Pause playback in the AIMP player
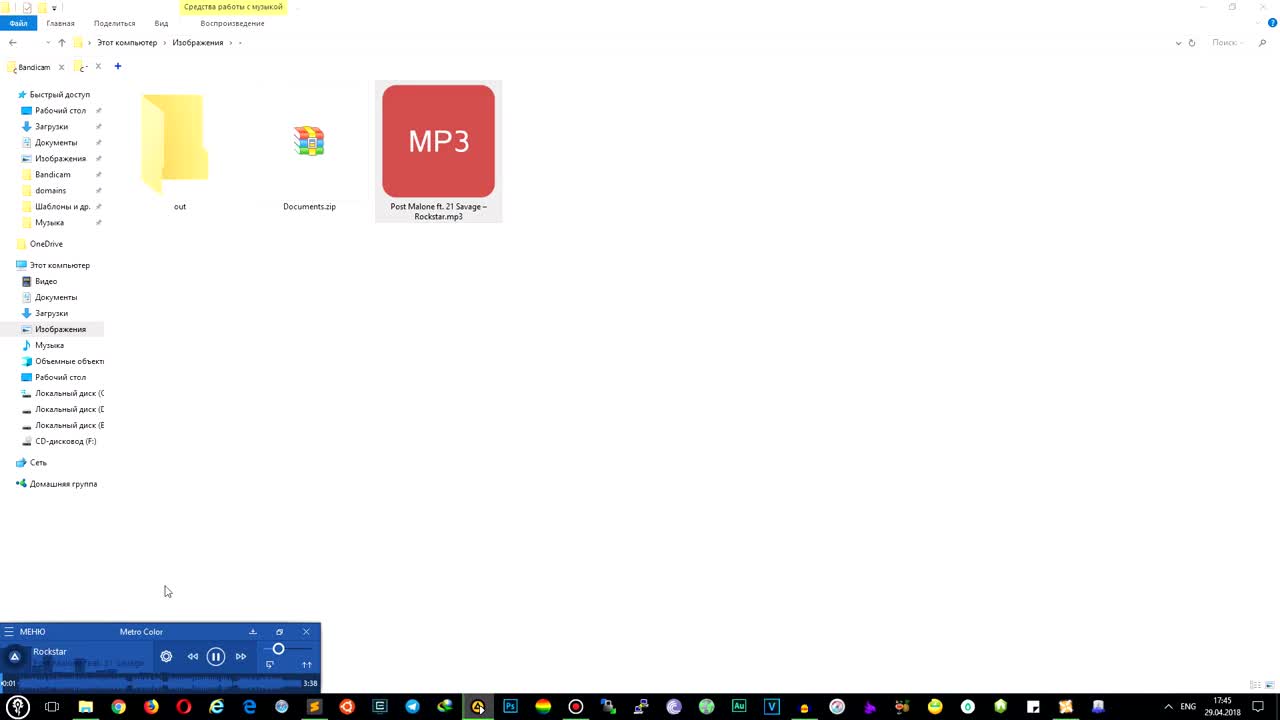The image size is (1280, 720). tap(216, 657)
